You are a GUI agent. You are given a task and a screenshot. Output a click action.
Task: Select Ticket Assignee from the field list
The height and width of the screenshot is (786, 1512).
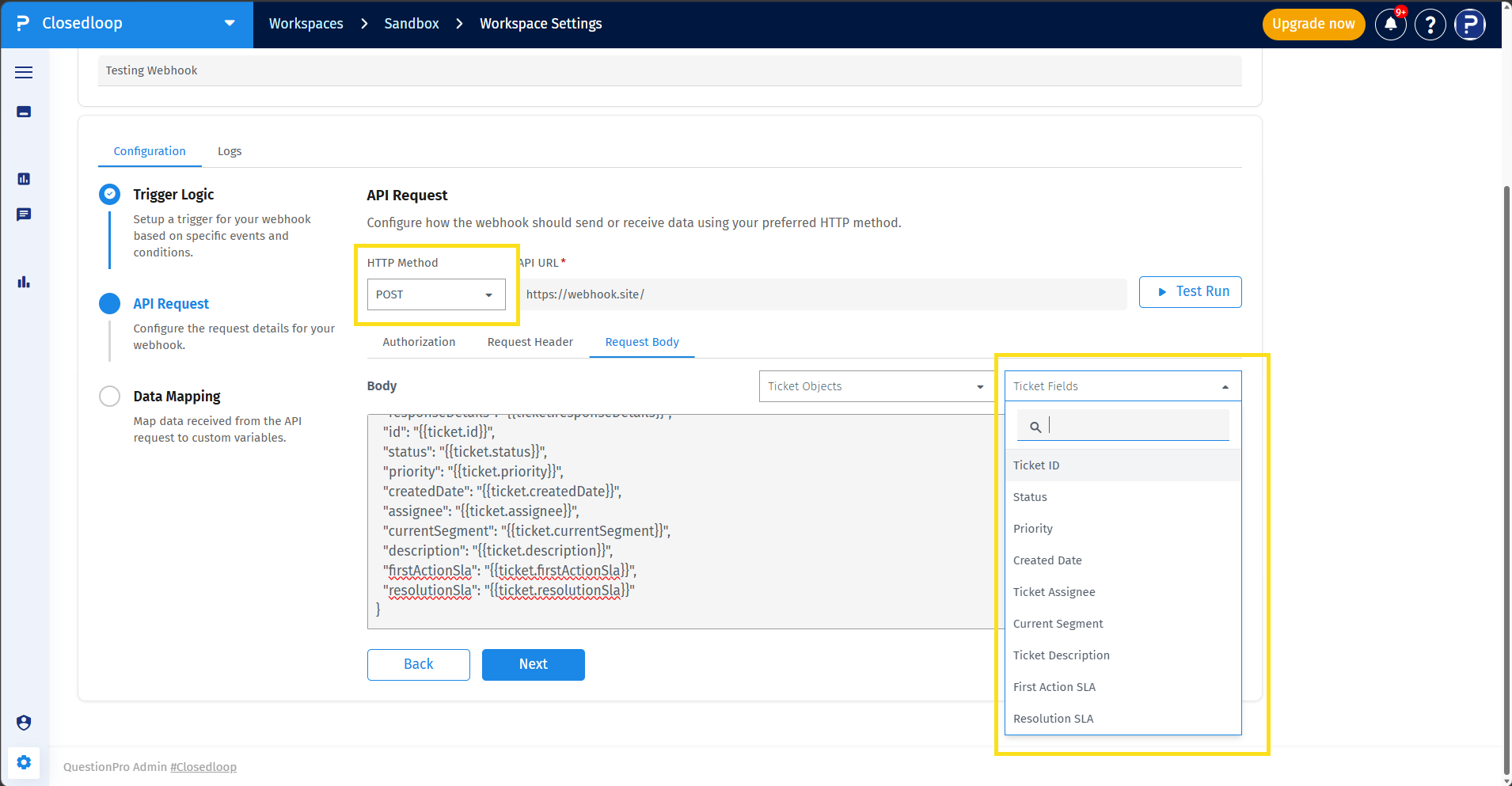click(x=1123, y=592)
